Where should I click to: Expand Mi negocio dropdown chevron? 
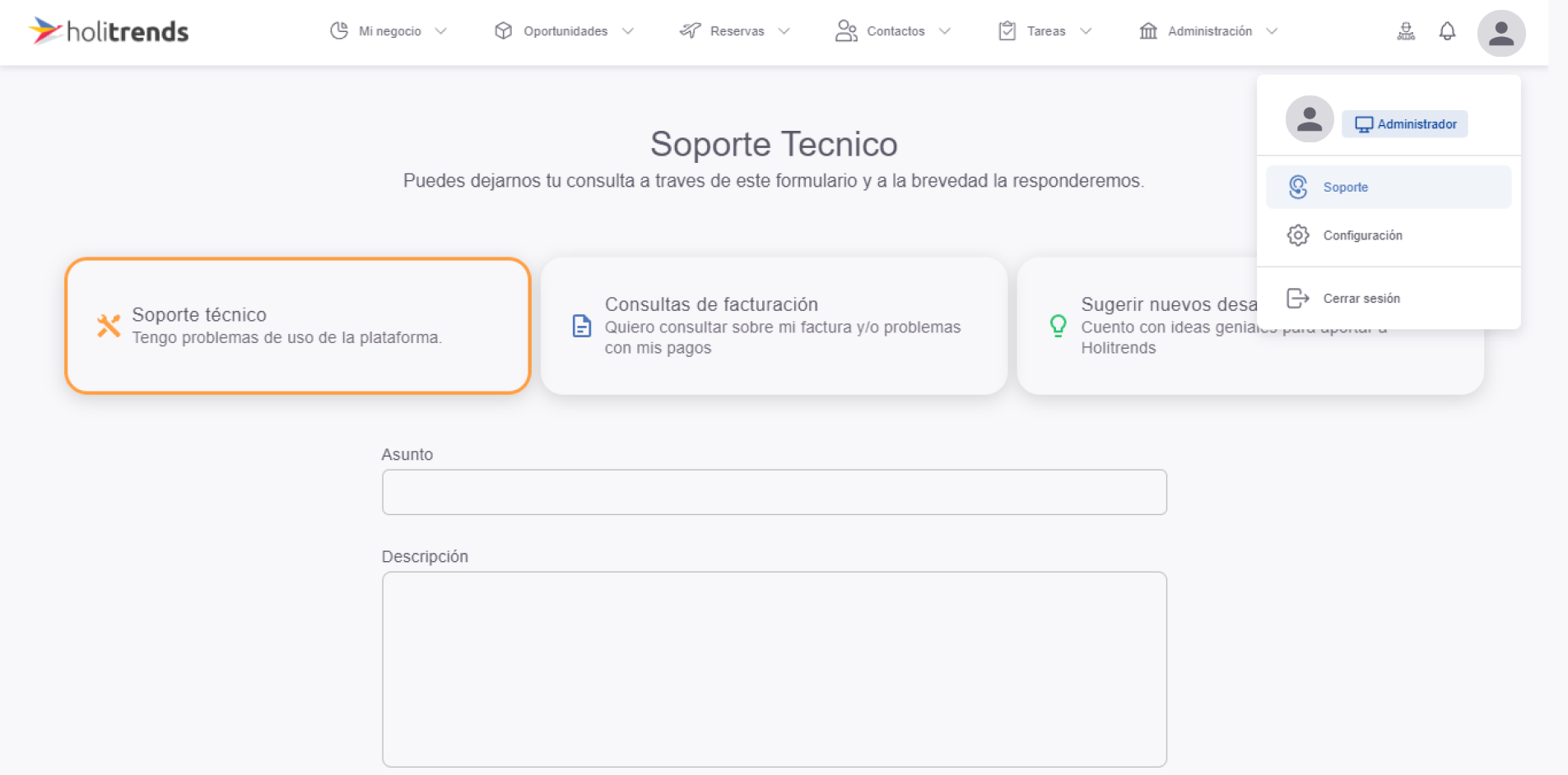click(x=441, y=31)
